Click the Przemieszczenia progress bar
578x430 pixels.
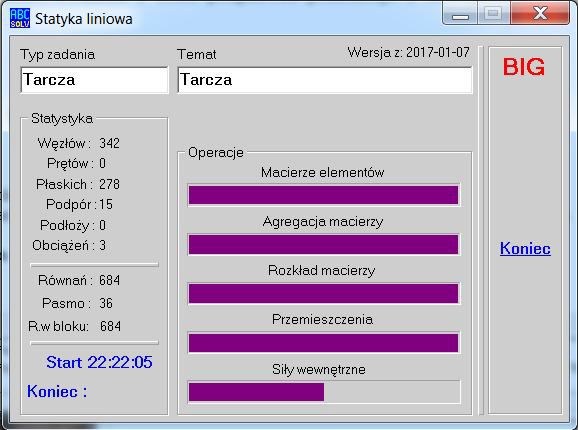323,343
